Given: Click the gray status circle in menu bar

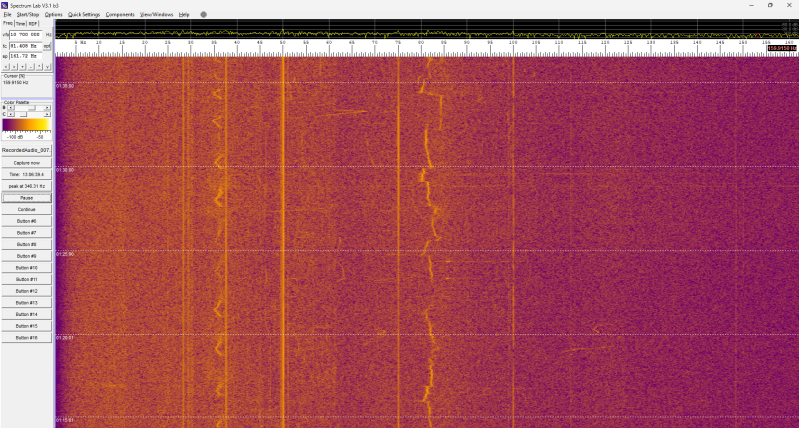Looking at the screenshot, I should [x=204, y=15].
